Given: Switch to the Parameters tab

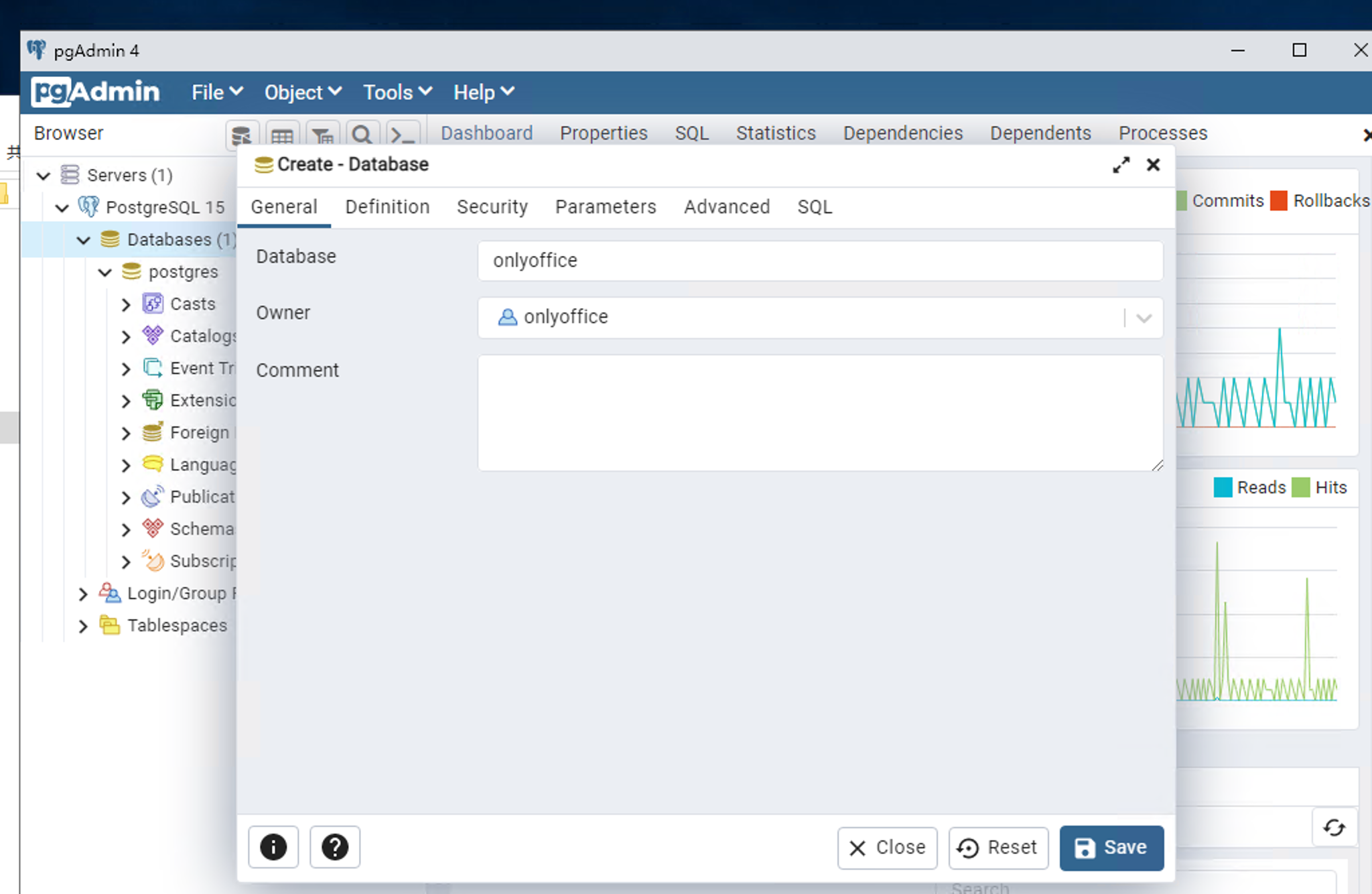Looking at the screenshot, I should (606, 207).
